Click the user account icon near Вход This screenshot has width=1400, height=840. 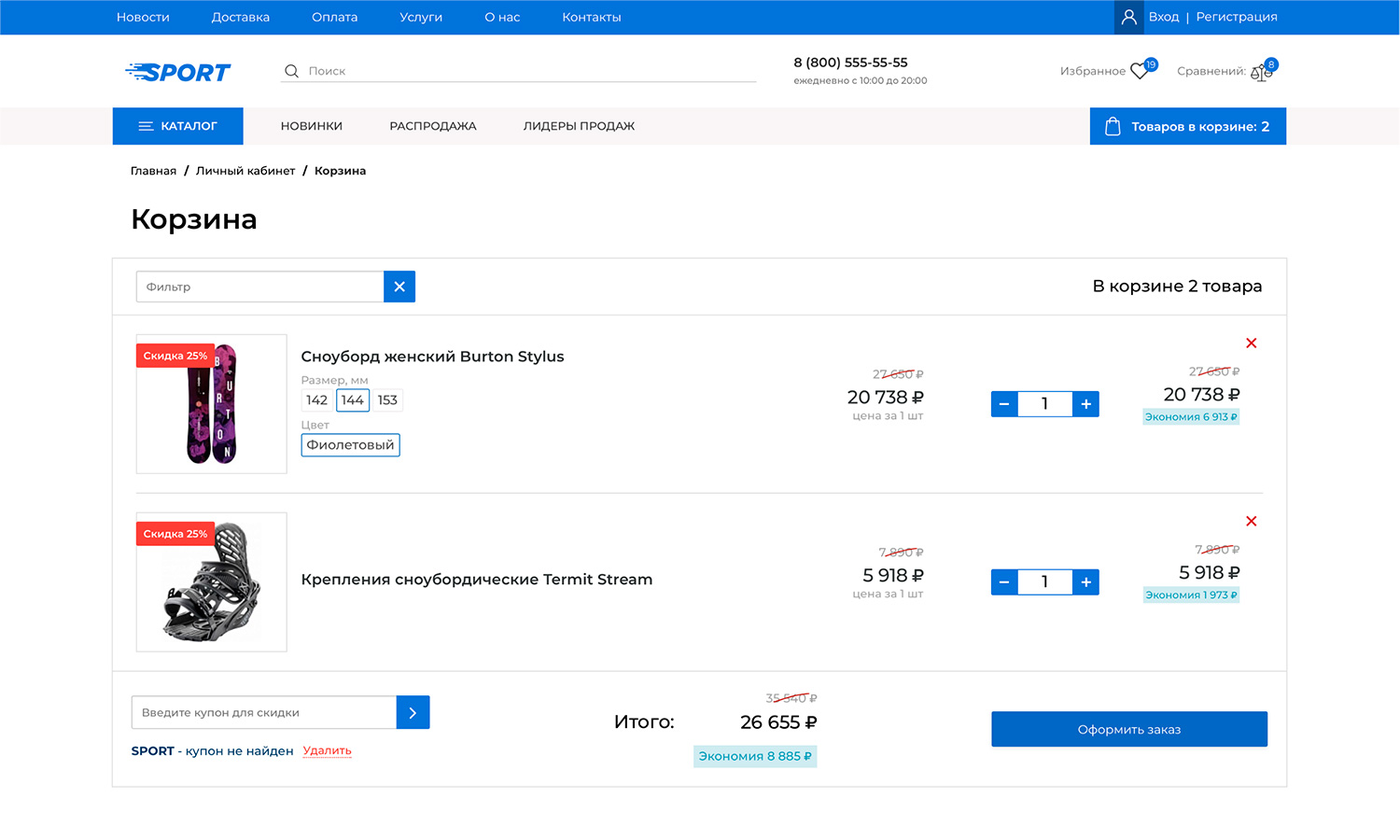(1128, 17)
